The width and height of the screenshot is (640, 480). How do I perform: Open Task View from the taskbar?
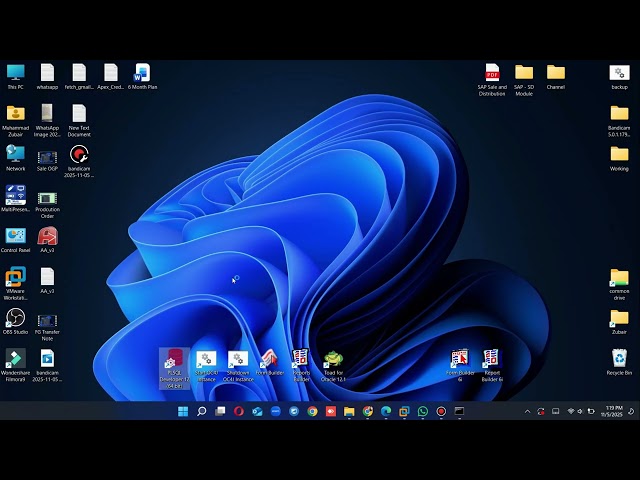(220, 411)
